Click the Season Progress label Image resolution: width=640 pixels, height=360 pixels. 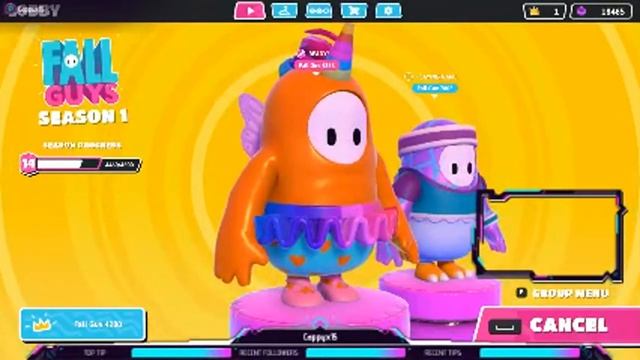point(82,145)
